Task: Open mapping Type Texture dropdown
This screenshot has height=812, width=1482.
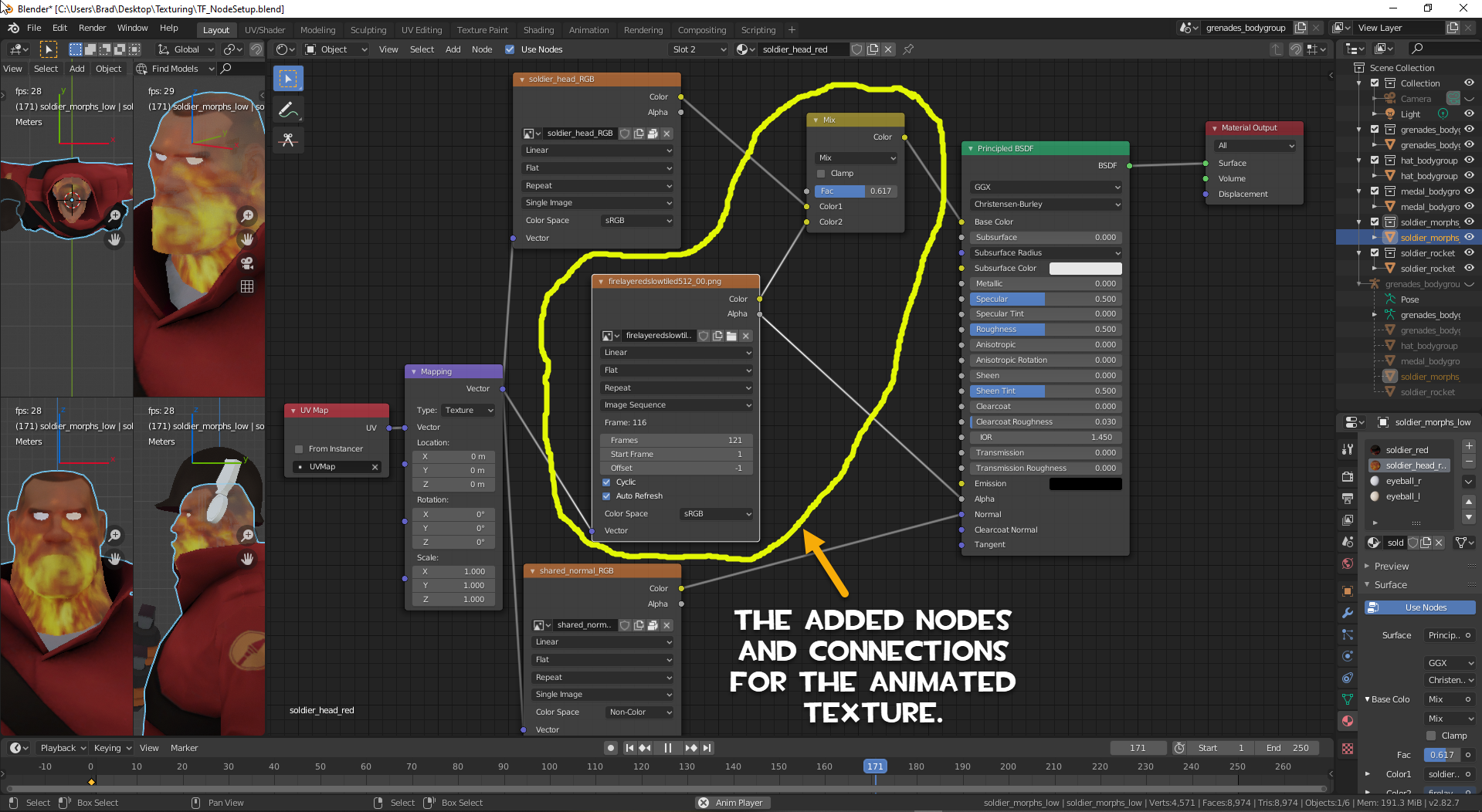Action: point(469,411)
